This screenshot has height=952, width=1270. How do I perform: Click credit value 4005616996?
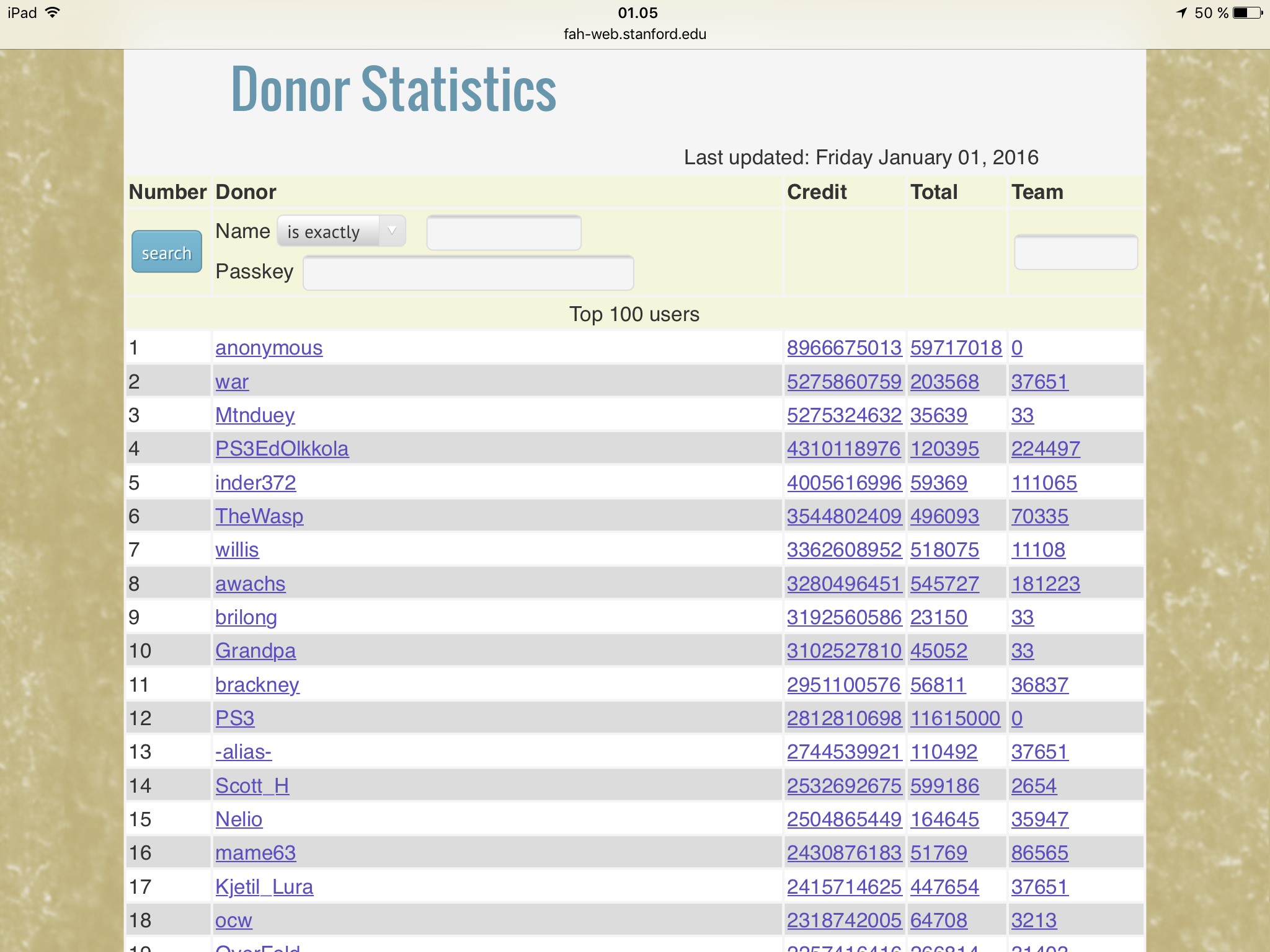click(x=844, y=482)
